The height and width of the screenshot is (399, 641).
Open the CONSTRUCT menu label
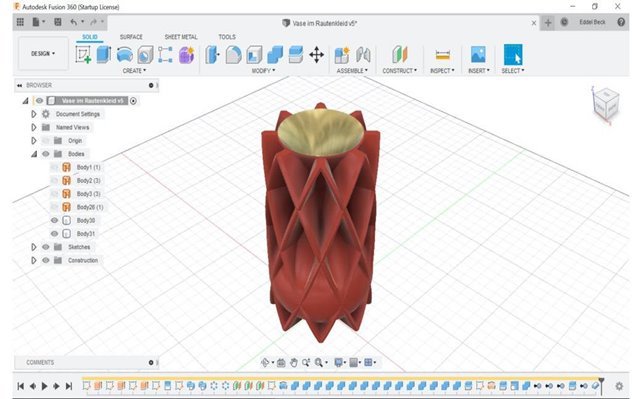pos(399,71)
